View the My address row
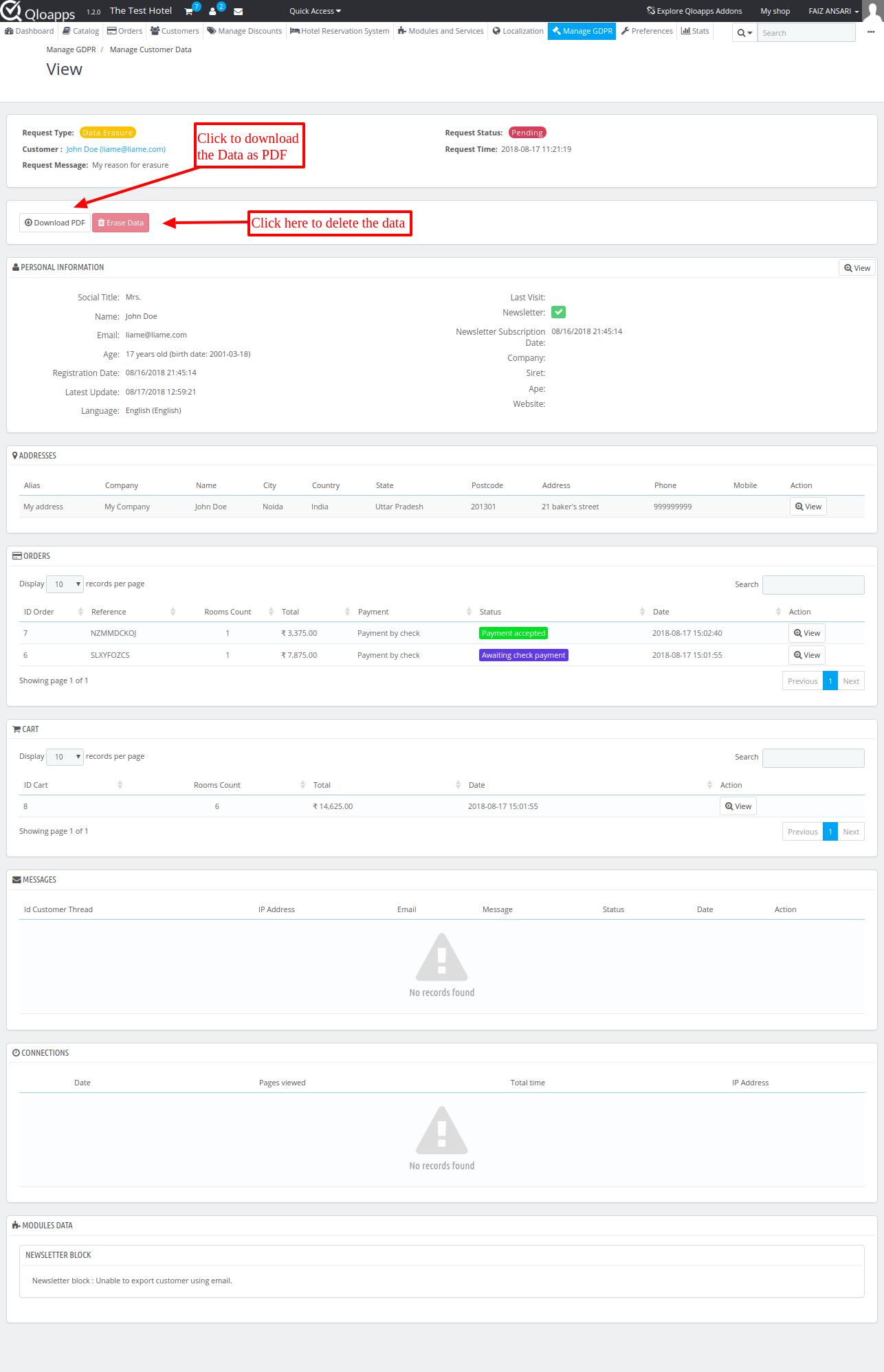The width and height of the screenshot is (884, 1372). (x=808, y=507)
